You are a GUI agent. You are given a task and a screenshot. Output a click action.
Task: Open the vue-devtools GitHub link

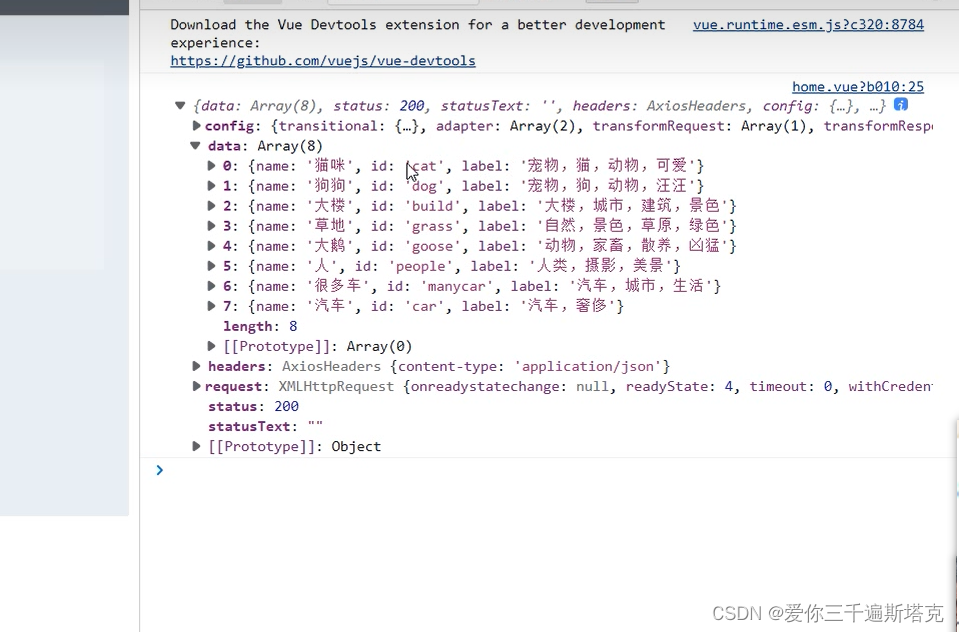(323, 61)
